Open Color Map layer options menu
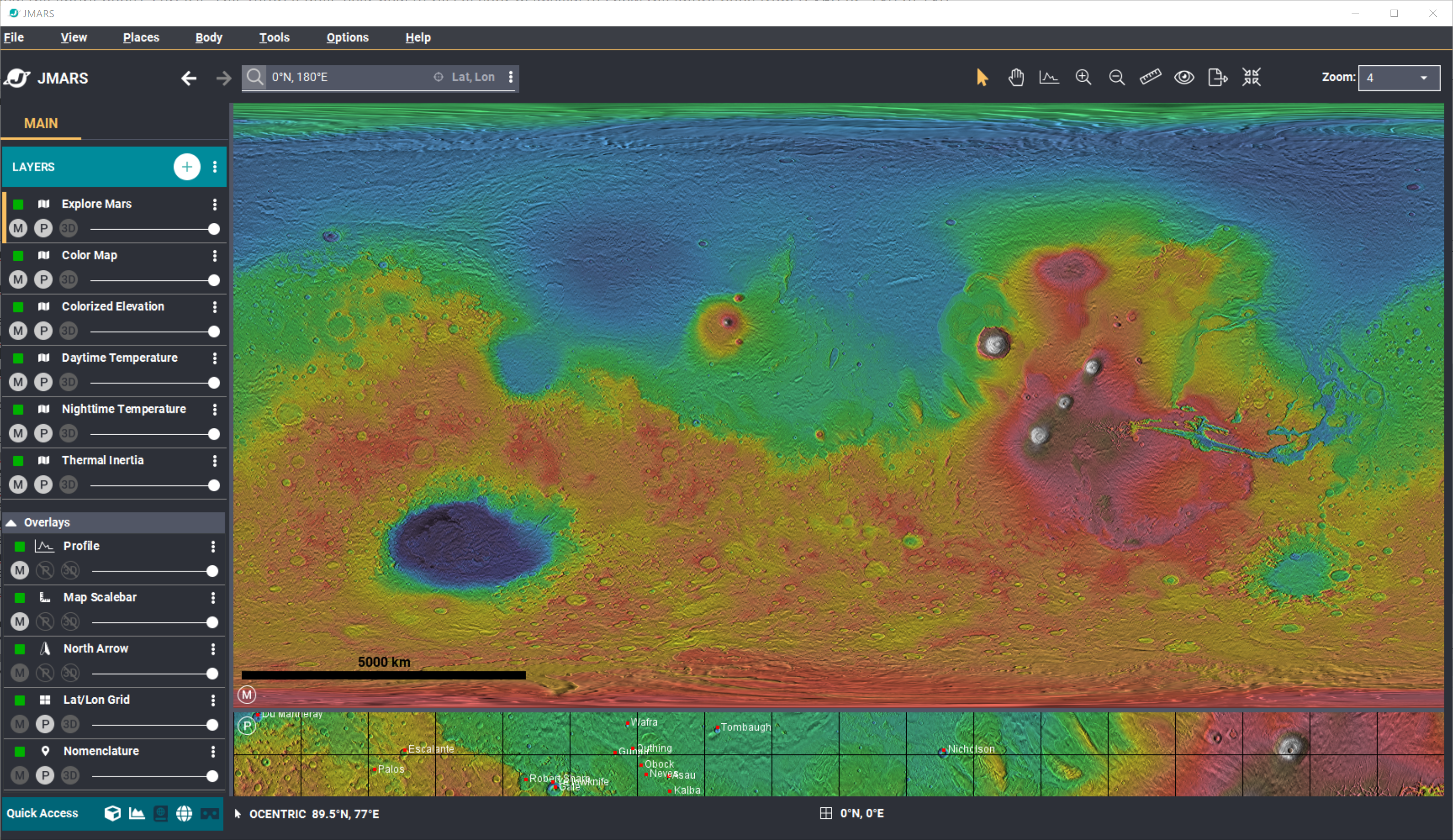1453x840 pixels. tap(215, 255)
